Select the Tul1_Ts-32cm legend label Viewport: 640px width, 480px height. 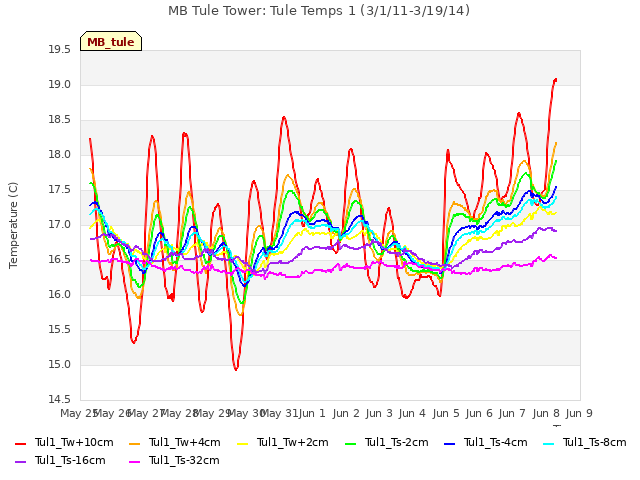(x=184, y=460)
